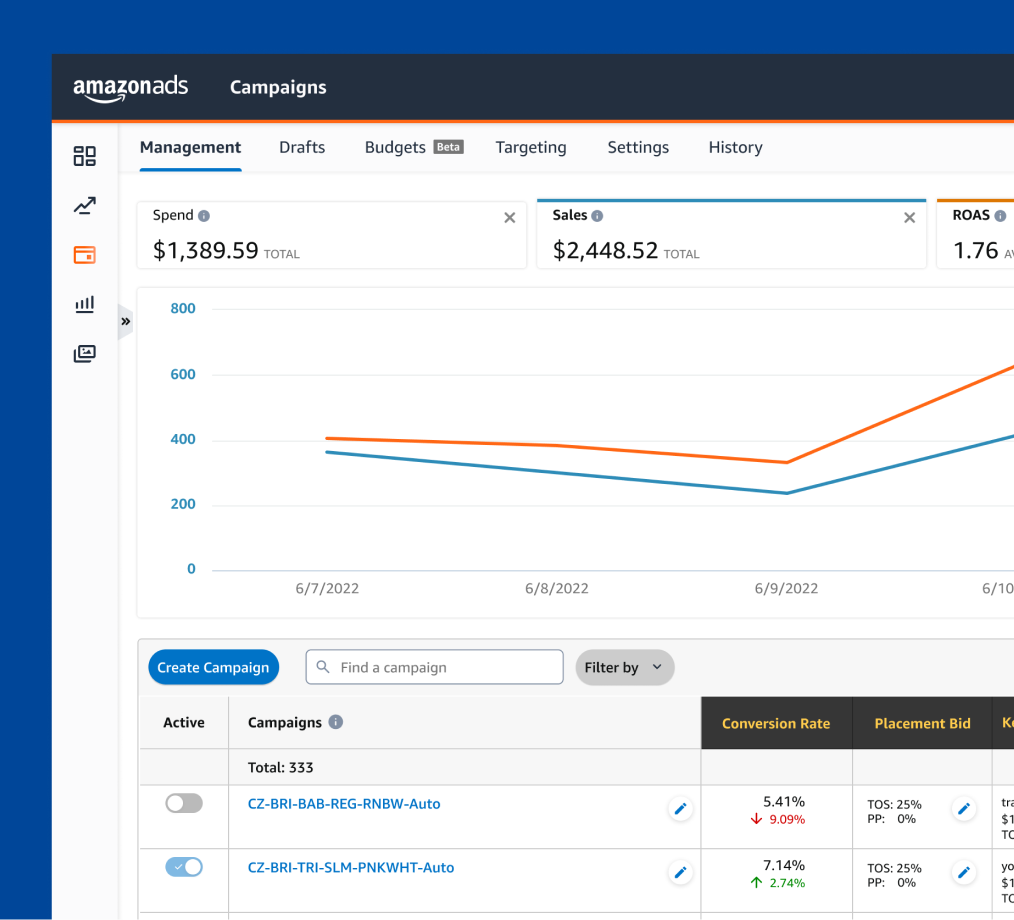
Task: Switch to the Drafts tab
Action: tap(302, 147)
